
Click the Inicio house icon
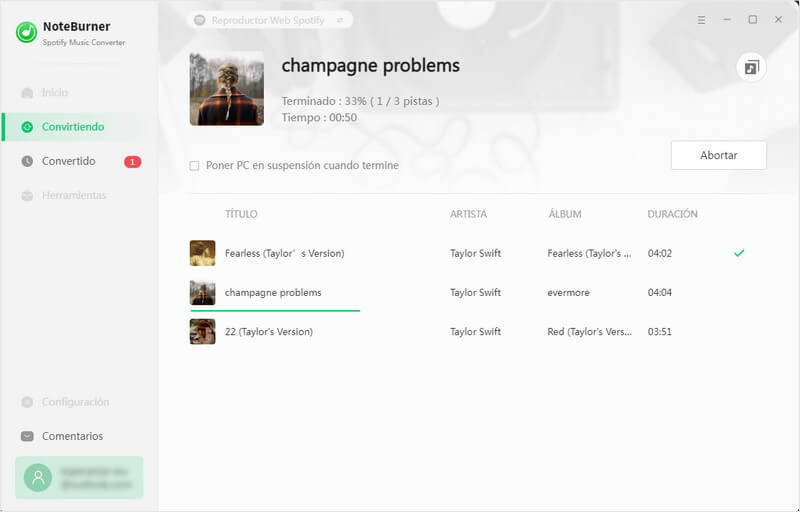coord(27,93)
